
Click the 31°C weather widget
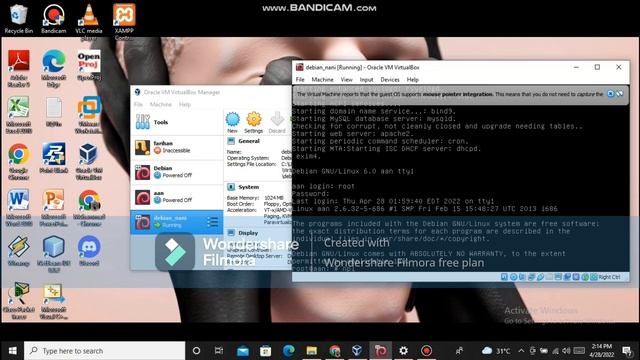(496, 351)
